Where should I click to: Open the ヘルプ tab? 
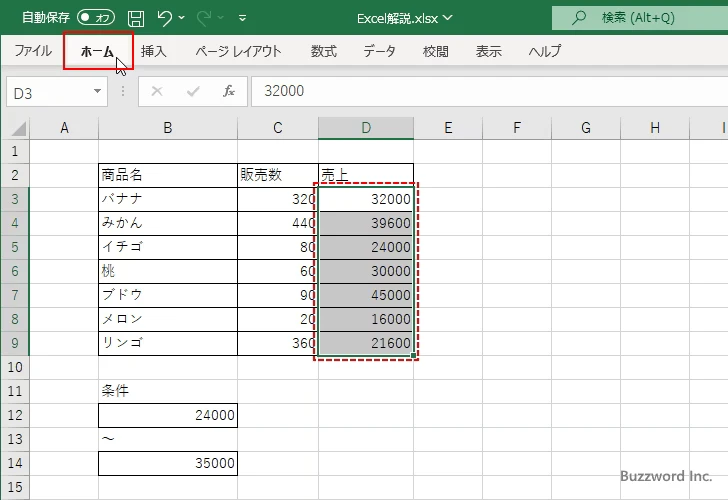[545, 51]
